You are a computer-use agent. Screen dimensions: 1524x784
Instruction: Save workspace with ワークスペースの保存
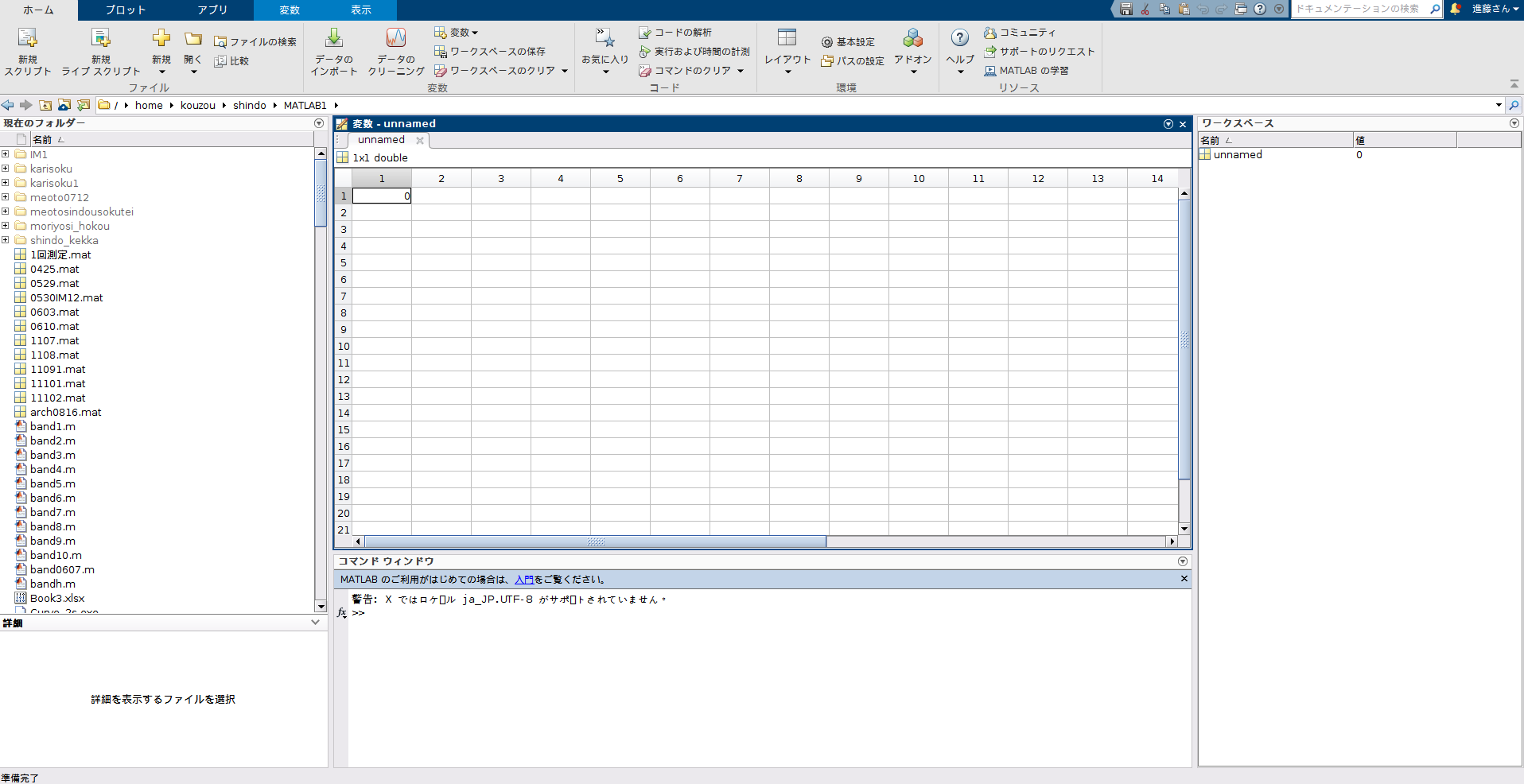coord(490,52)
